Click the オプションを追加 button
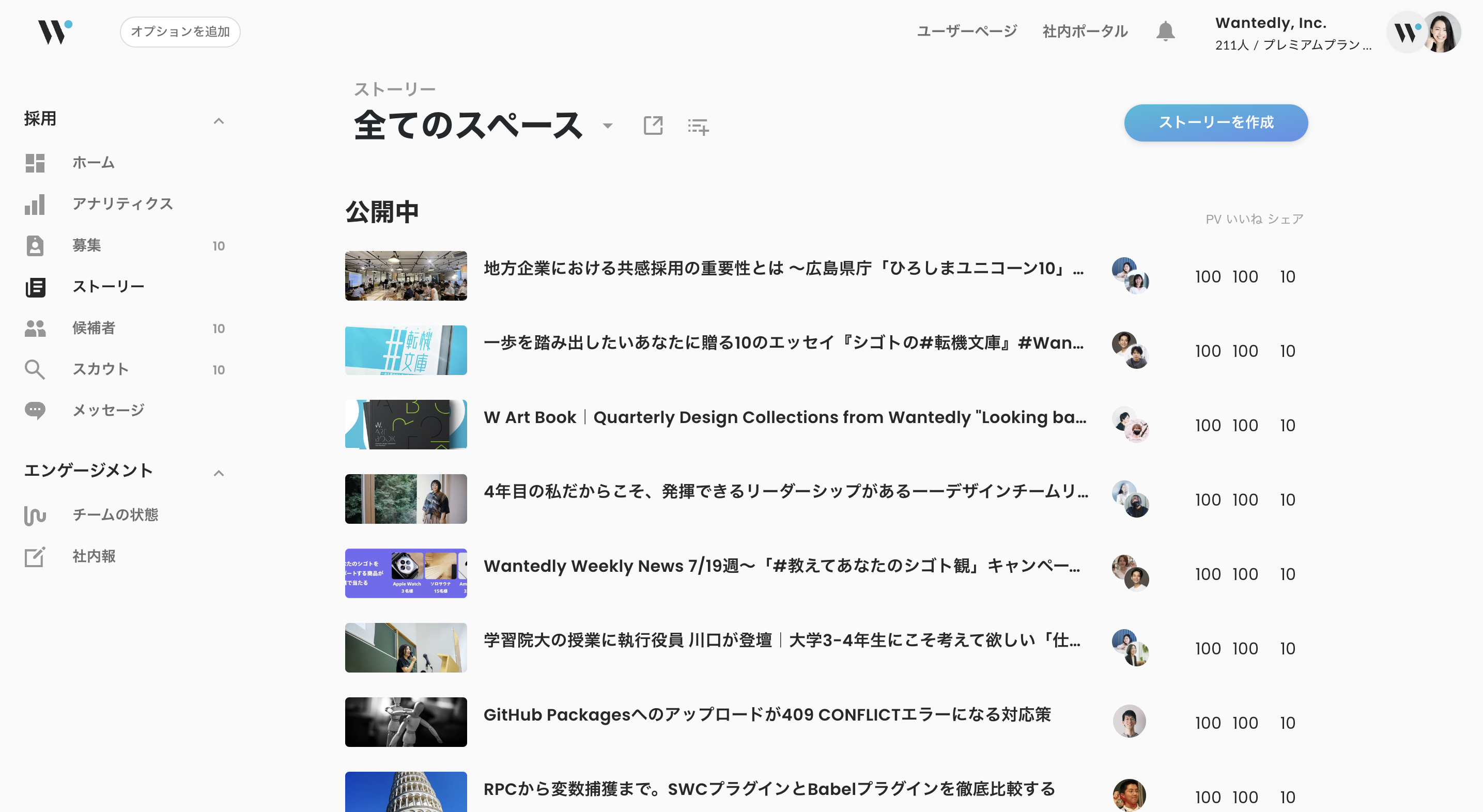 pos(180,32)
